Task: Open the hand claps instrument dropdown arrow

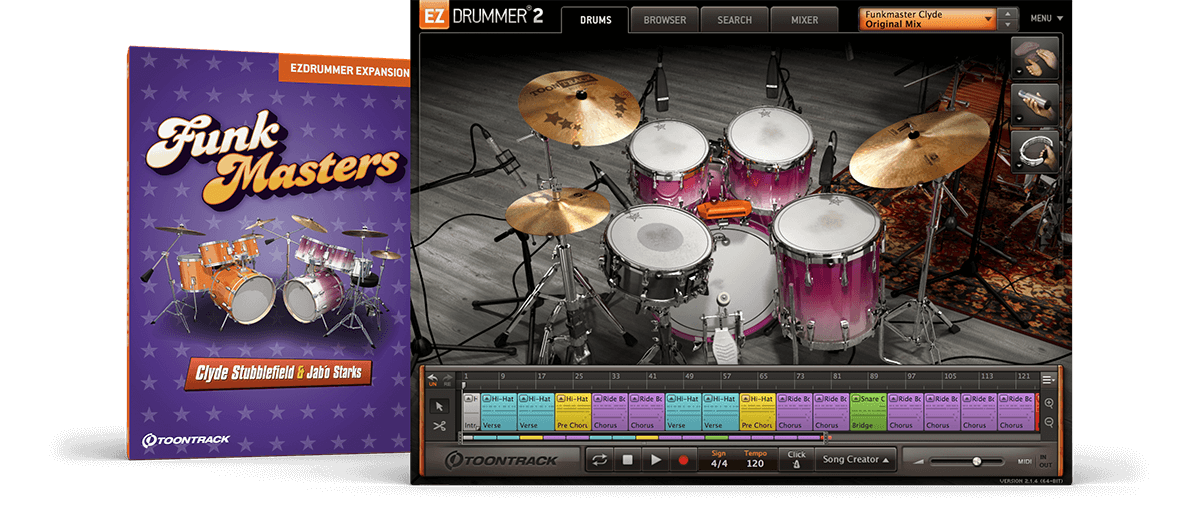Action: (x=1019, y=72)
